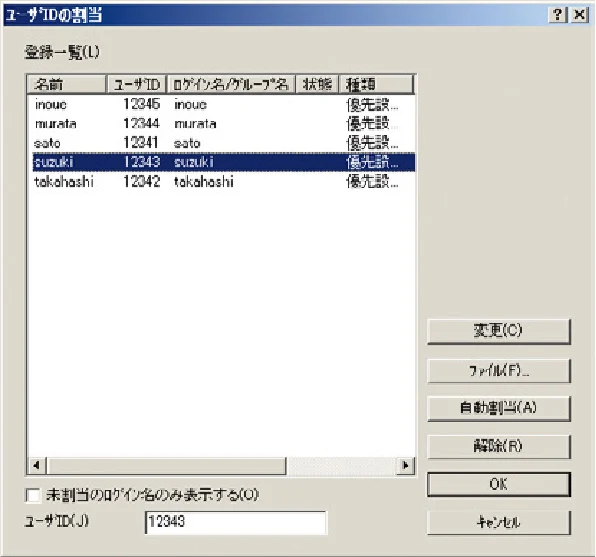The image size is (596, 557).
Task: Click the 種類 cell in inoue row
Action: (x=372, y=105)
